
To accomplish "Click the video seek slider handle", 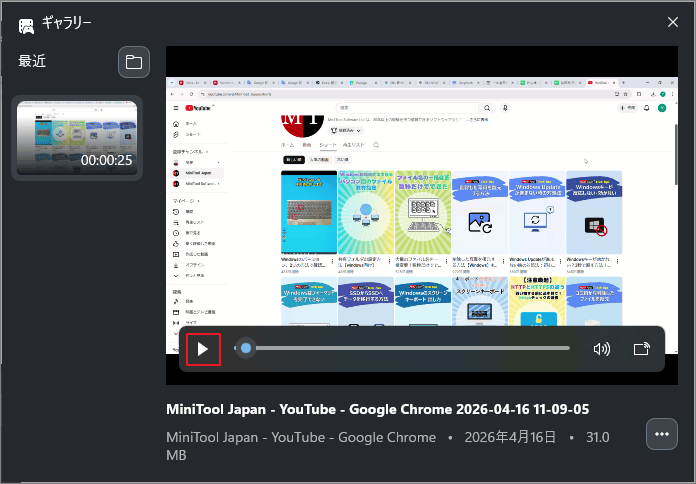I will [245, 349].
